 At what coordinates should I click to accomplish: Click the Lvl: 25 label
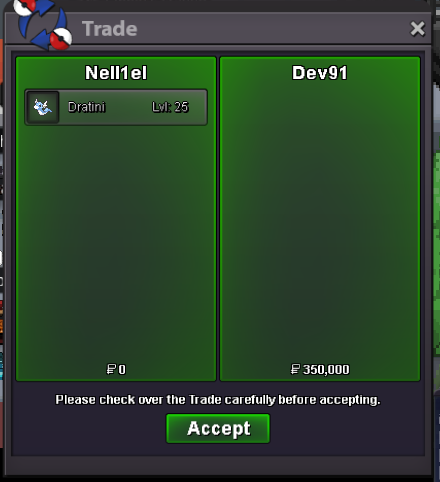pyautogui.click(x=170, y=107)
